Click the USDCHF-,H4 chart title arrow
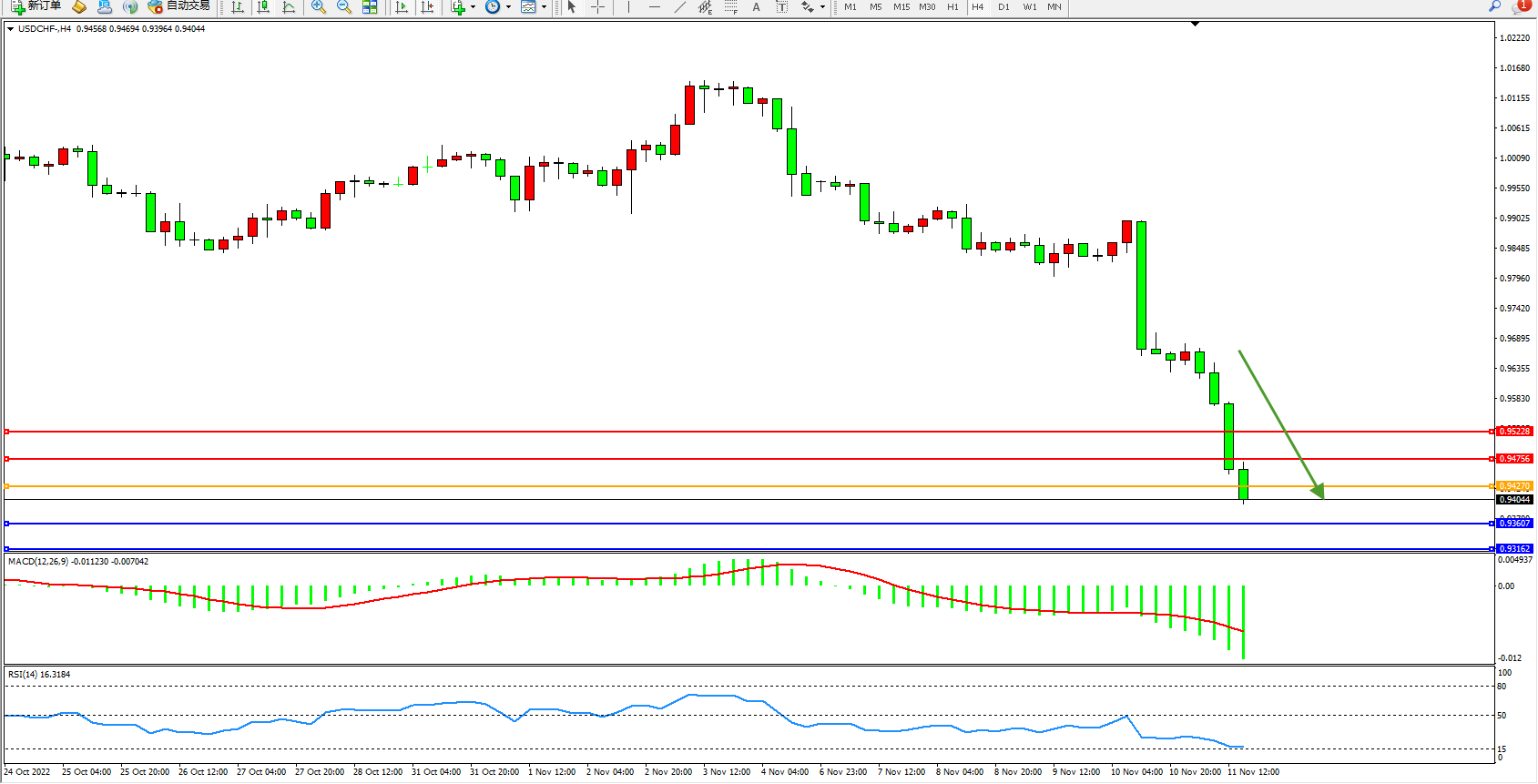The width and height of the screenshot is (1538, 784). click(x=10, y=29)
